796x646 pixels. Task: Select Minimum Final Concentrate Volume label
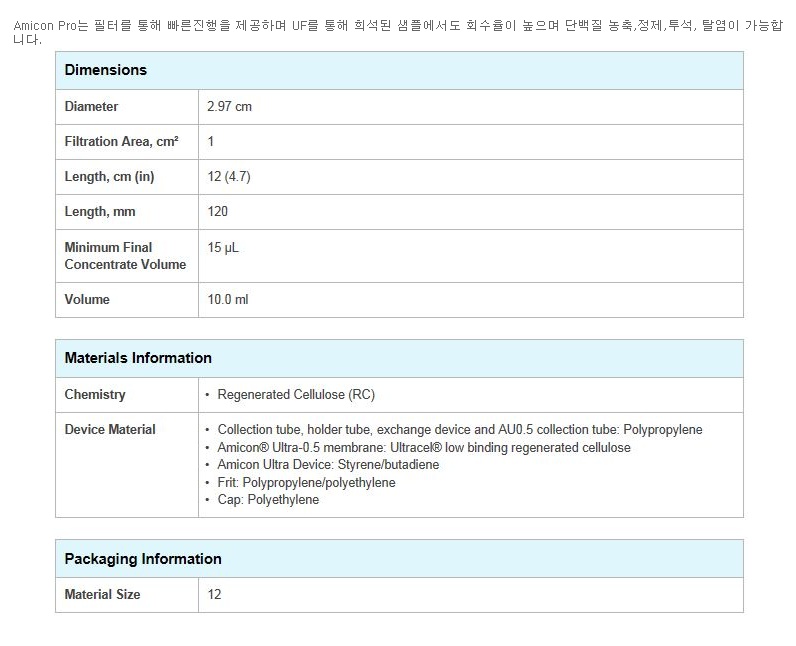pyautogui.click(x=125, y=256)
